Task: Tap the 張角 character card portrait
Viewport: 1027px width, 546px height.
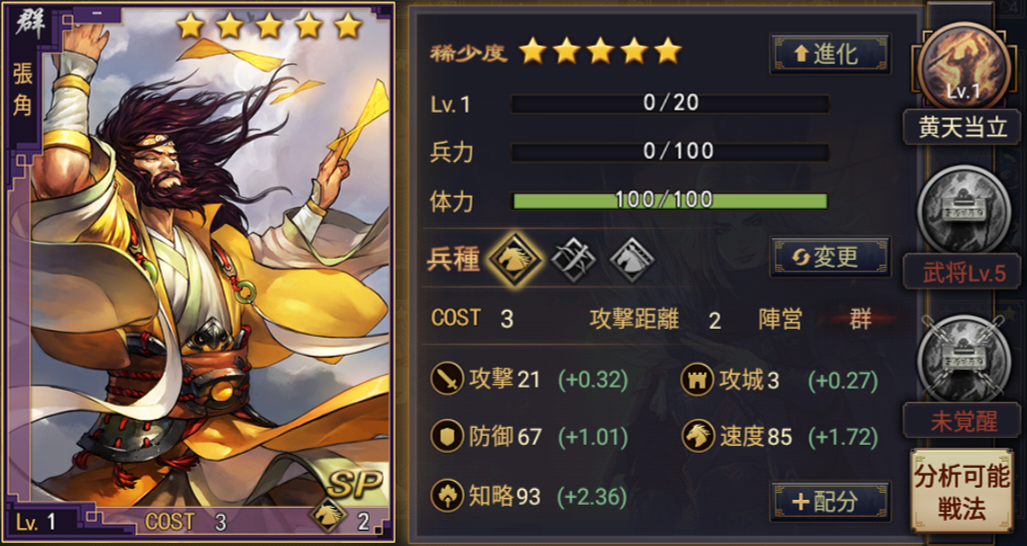Action: click(x=200, y=272)
